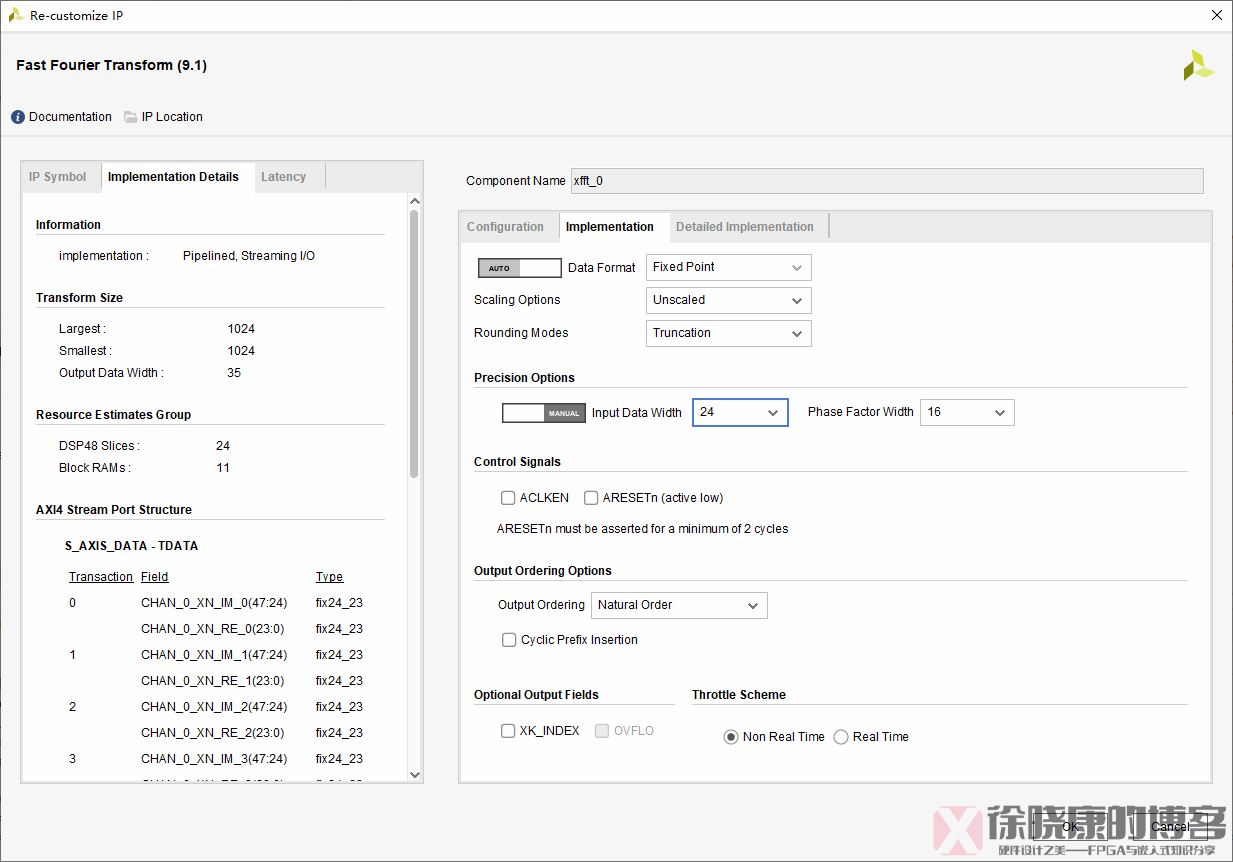
Task: Click the Documentation info icon
Action: coord(18,116)
